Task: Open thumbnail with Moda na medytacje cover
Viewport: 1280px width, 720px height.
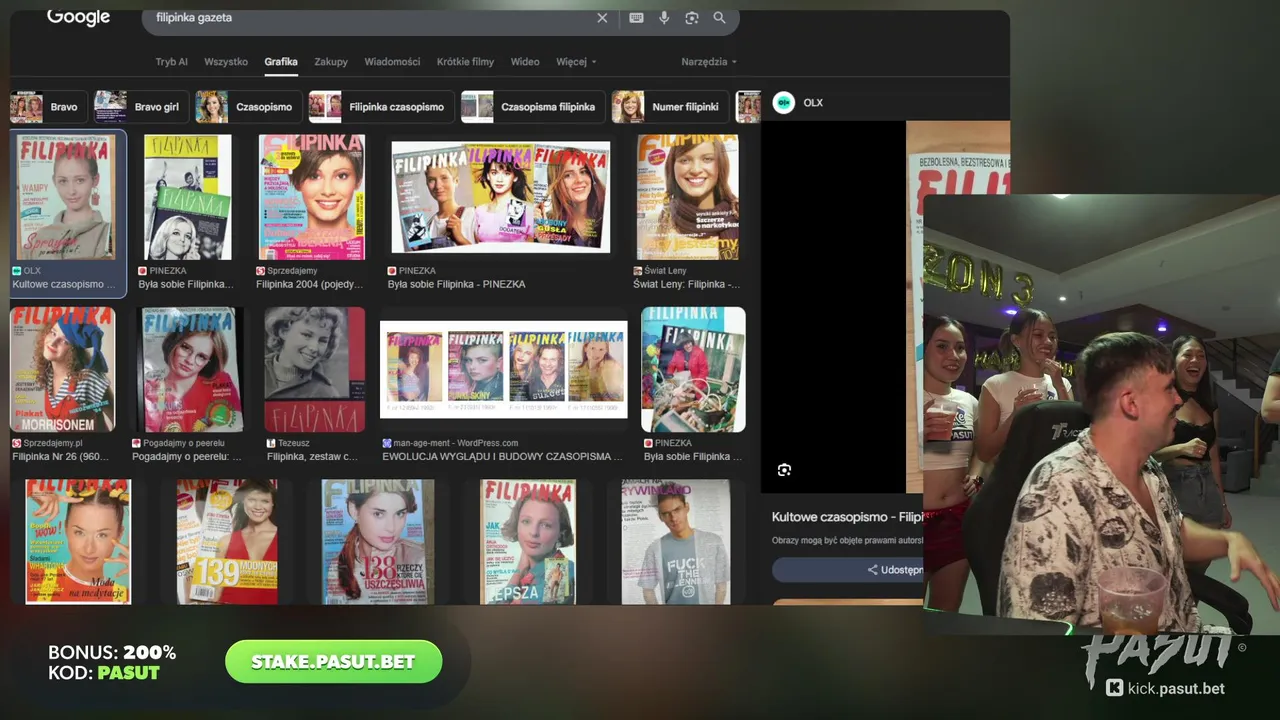Action: (78, 541)
